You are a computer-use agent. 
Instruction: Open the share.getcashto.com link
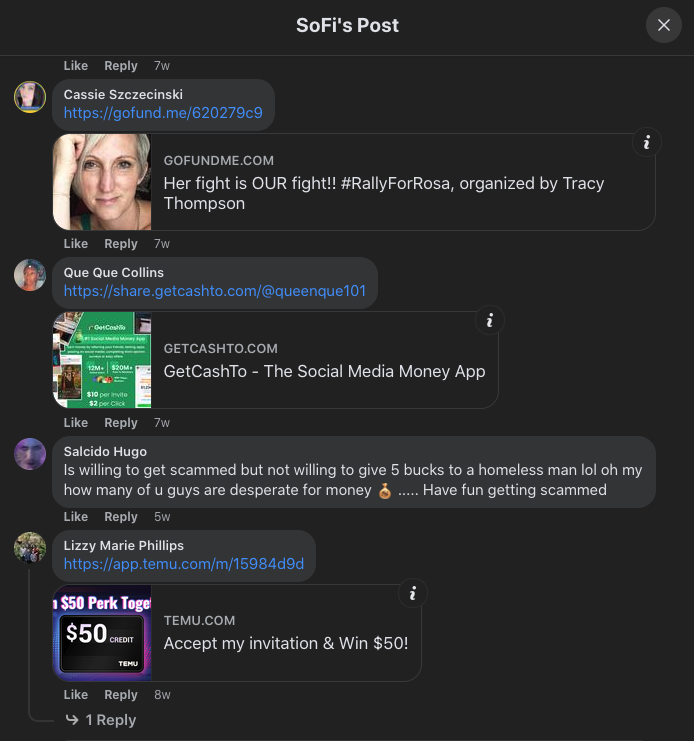click(214, 291)
